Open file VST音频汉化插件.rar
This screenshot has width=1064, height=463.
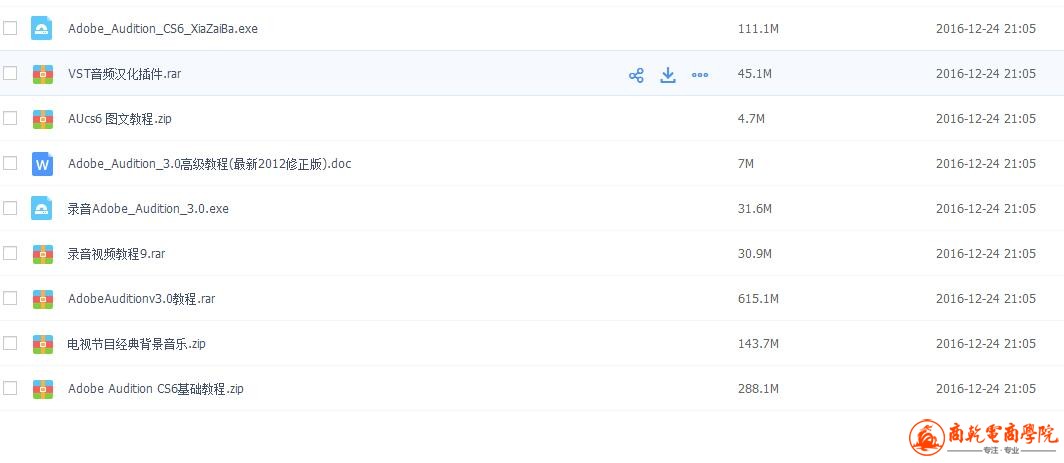[124, 73]
